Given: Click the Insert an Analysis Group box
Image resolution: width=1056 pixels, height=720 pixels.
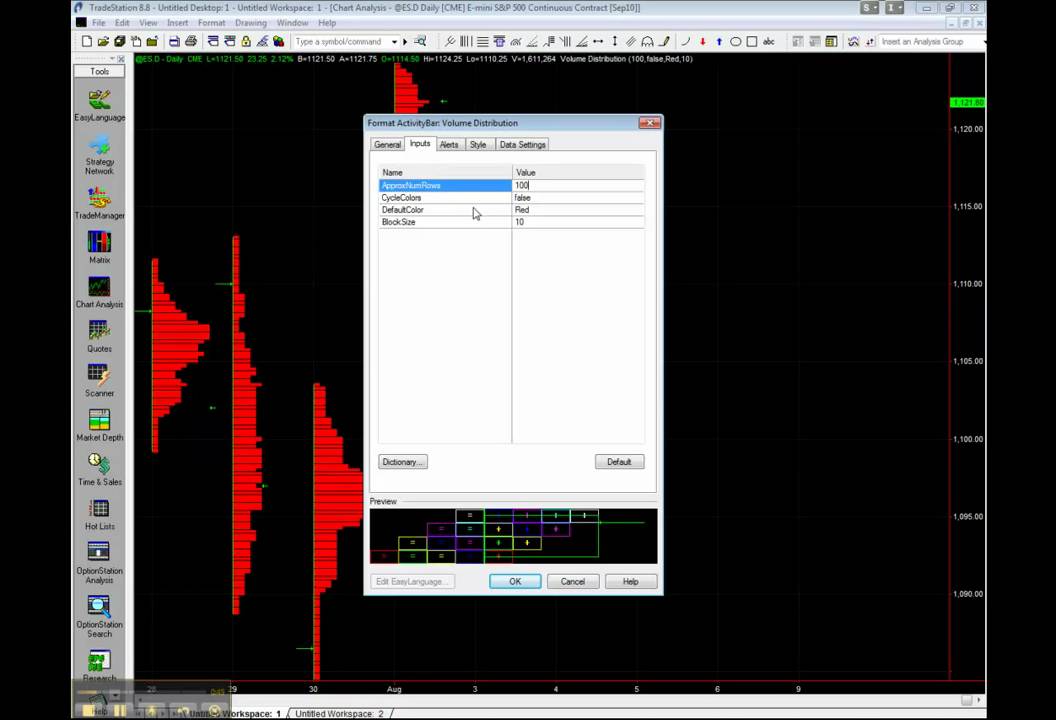Looking at the screenshot, I should coord(930,42).
